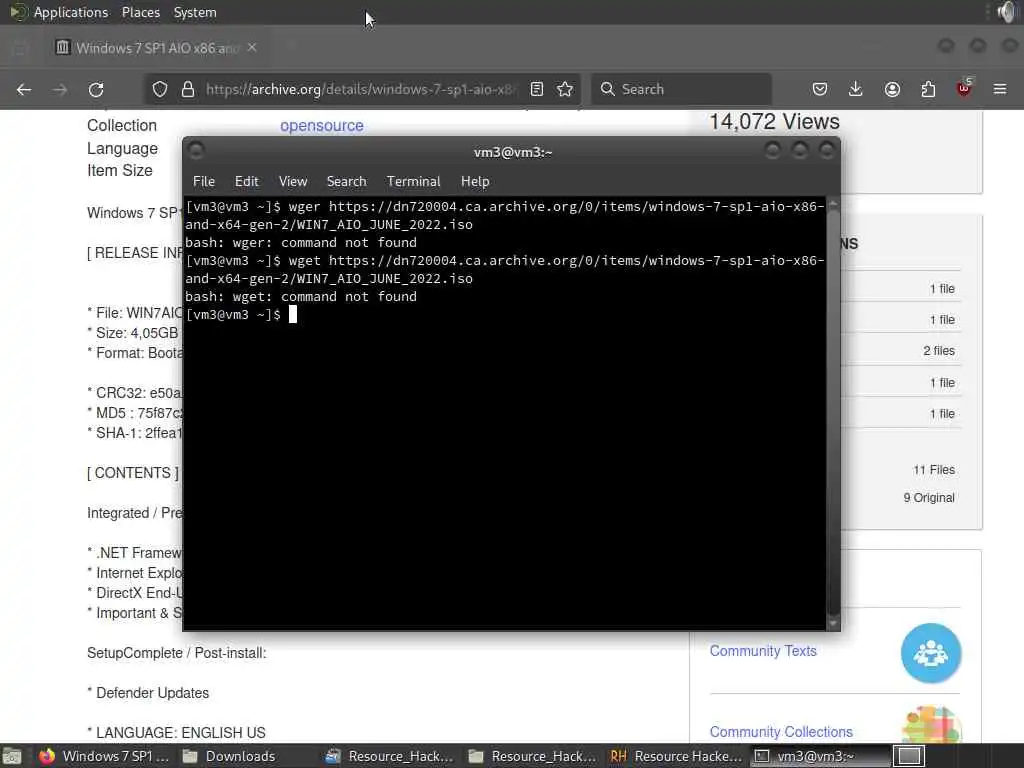This screenshot has height=768, width=1024.
Task: Click '[ CONTENTS ]' heading text
Action: point(133,473)
